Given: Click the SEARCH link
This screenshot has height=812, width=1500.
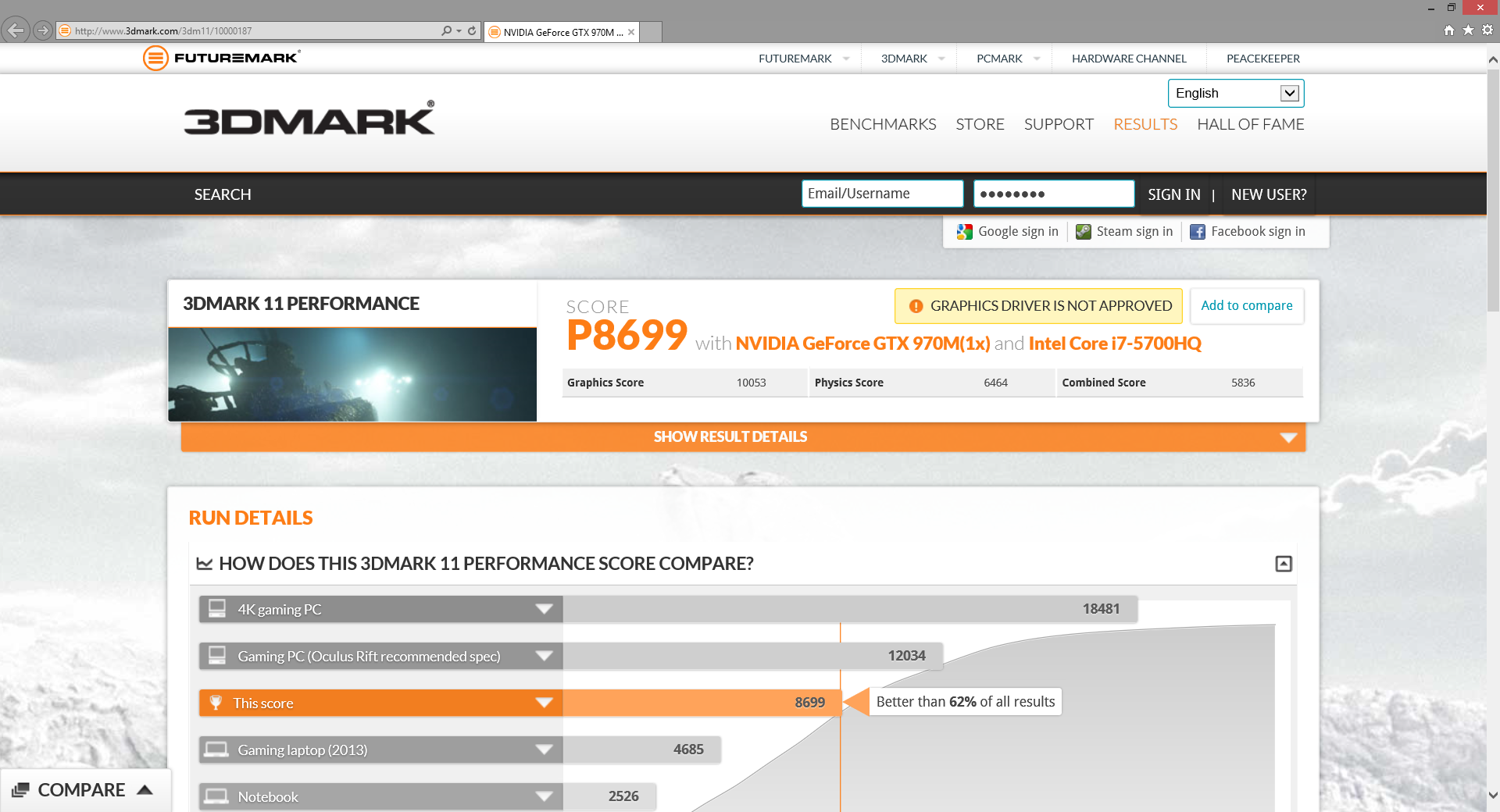Looking at the screenshot, I should click(x=223, y=194).
